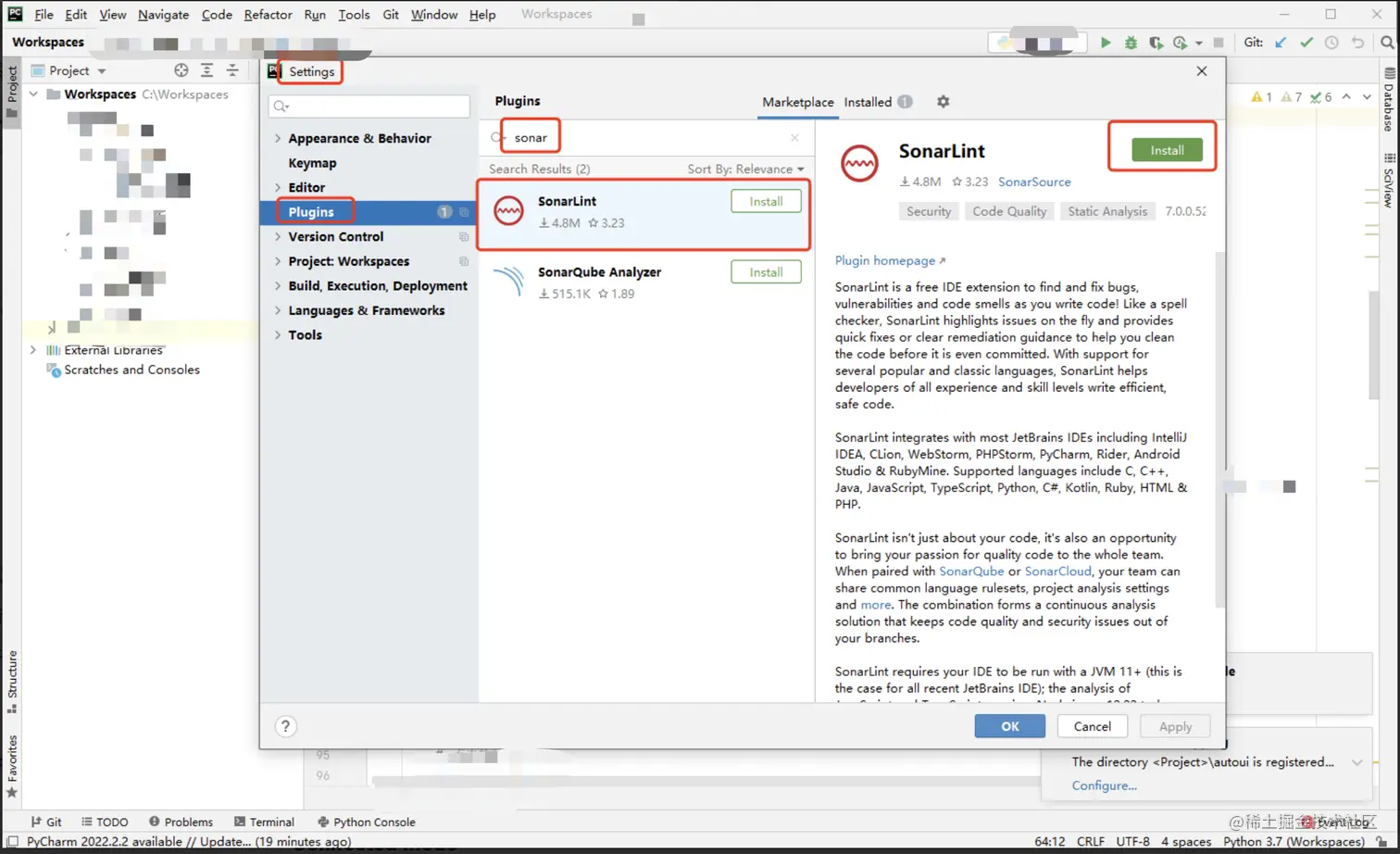
Task: Expand Languages & Frameworks section
Action: point(278,310)
